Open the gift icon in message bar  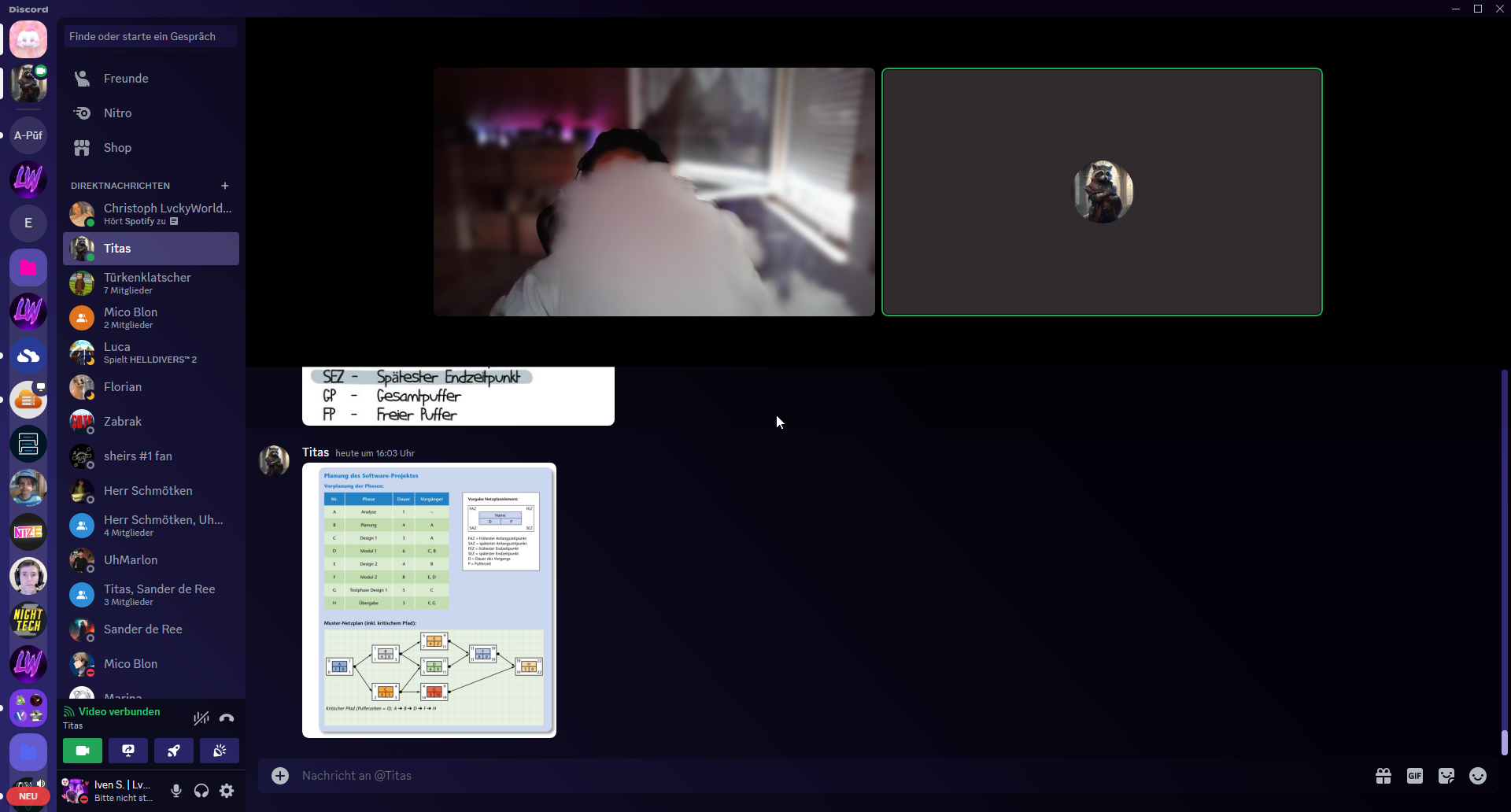(x=1384, y=776)
